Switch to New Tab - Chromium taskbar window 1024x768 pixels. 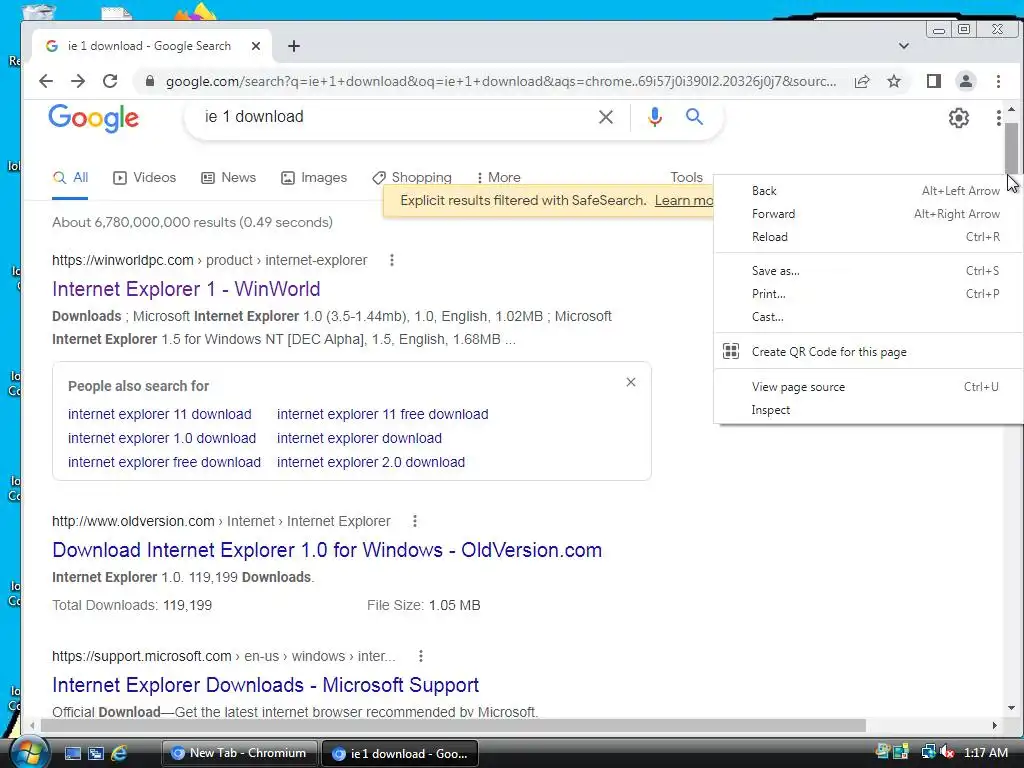pos(239,753)
